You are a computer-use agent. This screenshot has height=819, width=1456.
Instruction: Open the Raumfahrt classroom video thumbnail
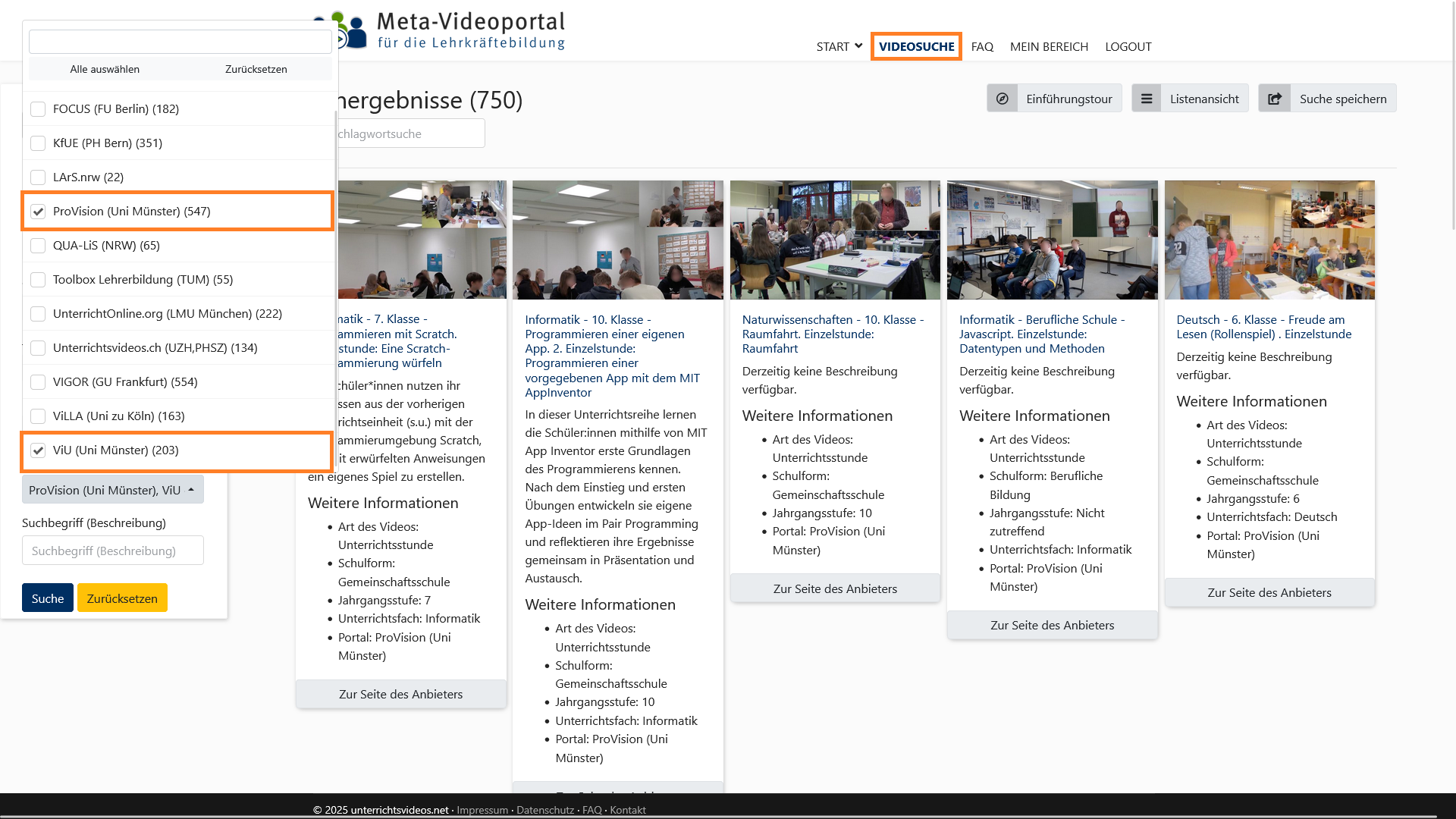(x=834, y=240)
